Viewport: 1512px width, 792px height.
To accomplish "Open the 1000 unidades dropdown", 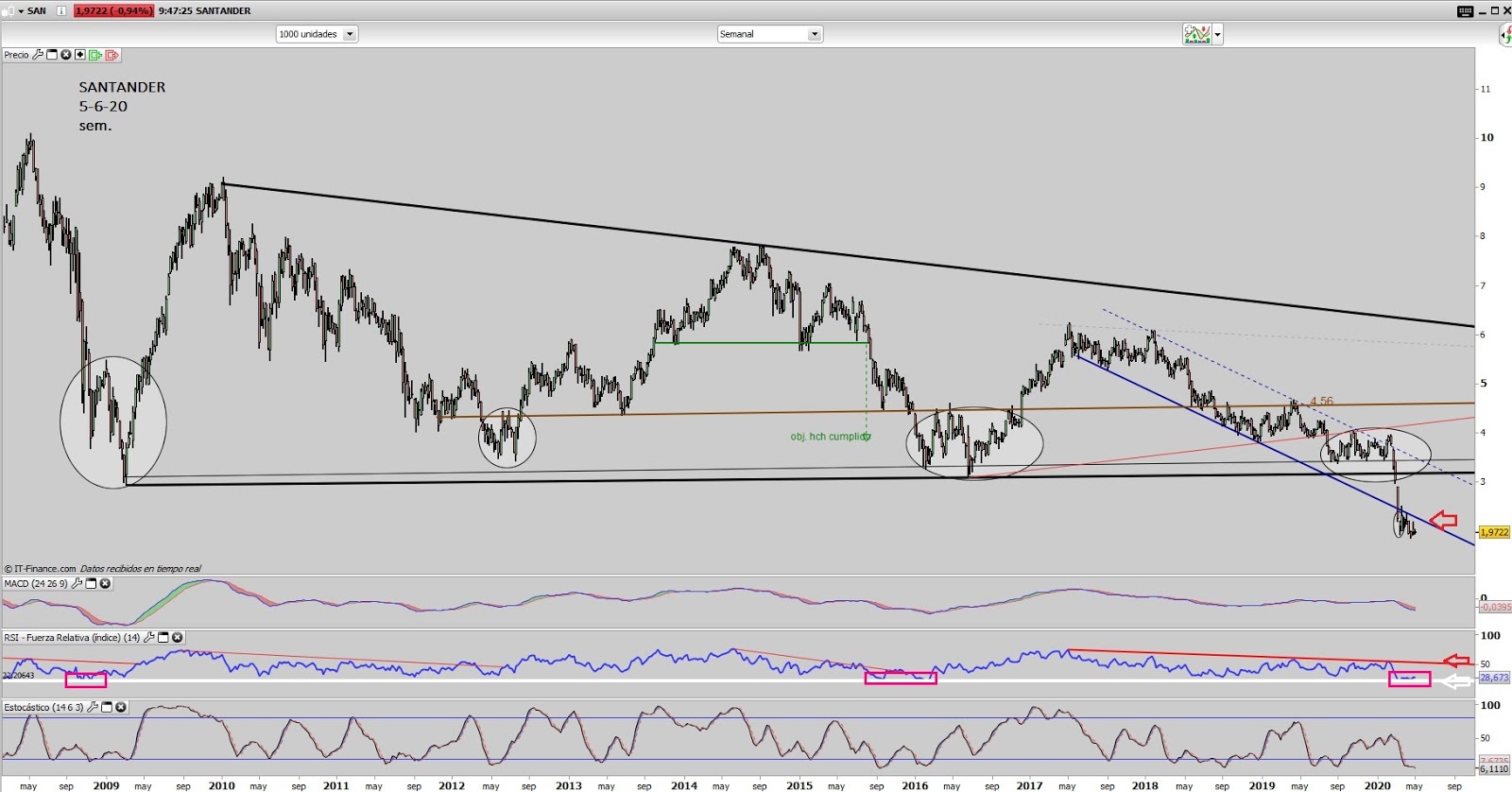I will coord(317,34).
